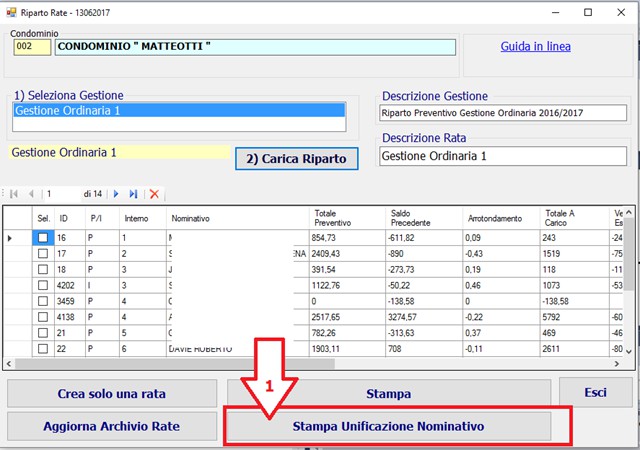This screenshot has width=640, height=450.
Task: Click the condominio code field 002
Action: click(32, 47)
